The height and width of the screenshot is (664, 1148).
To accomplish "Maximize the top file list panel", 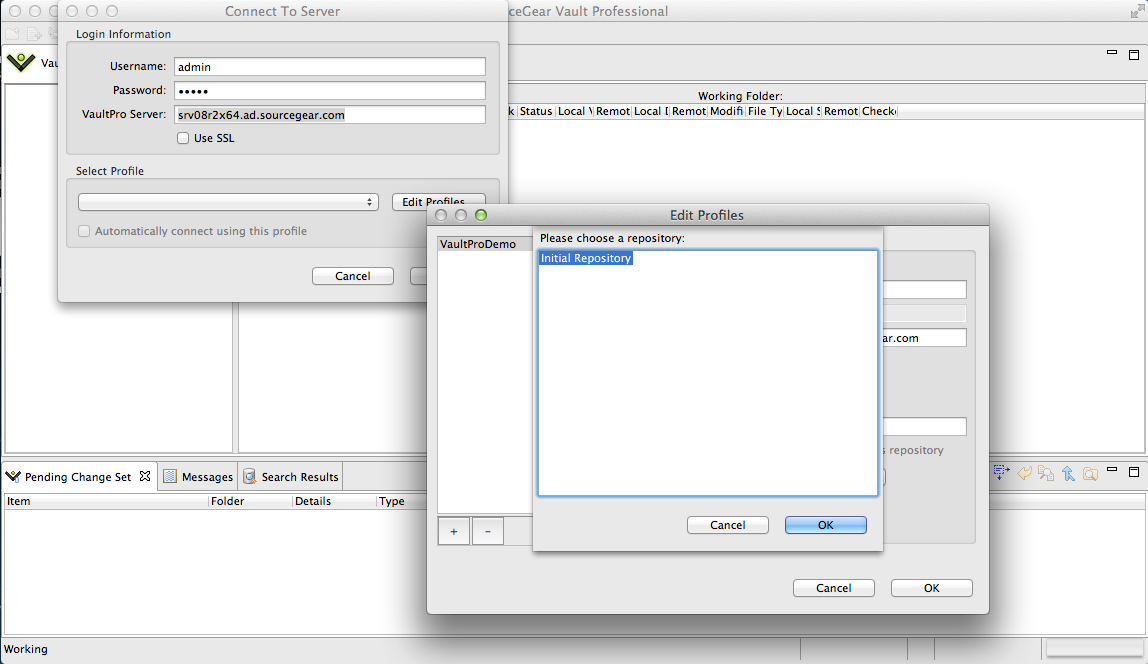I will click(x=1134, y=55).
